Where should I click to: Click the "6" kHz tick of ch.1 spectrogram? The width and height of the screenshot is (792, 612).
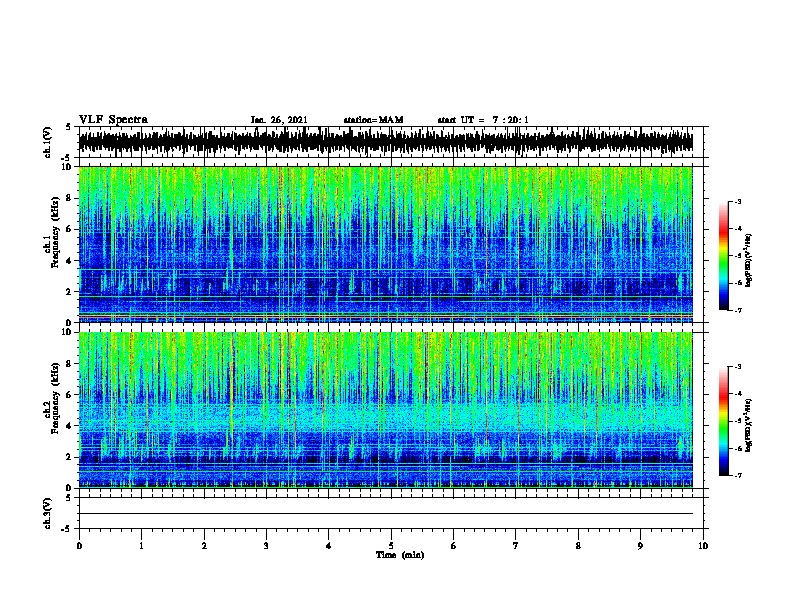(x=71, y=229)
